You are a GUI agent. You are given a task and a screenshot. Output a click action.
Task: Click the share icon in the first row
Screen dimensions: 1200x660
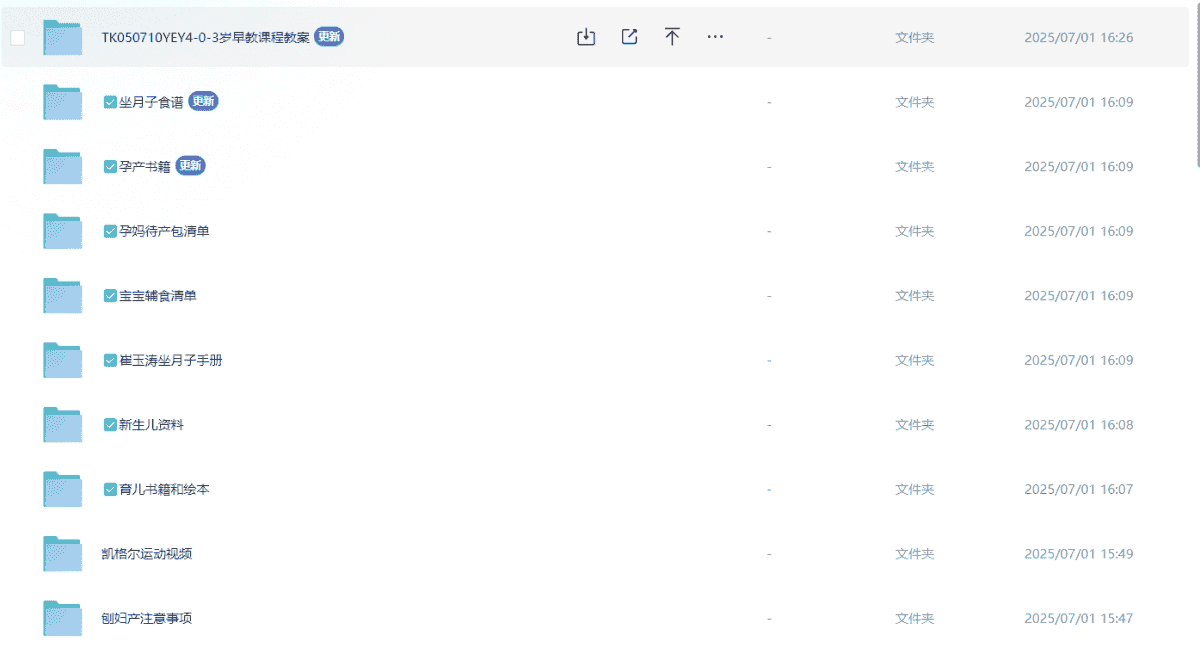[629, 37]
